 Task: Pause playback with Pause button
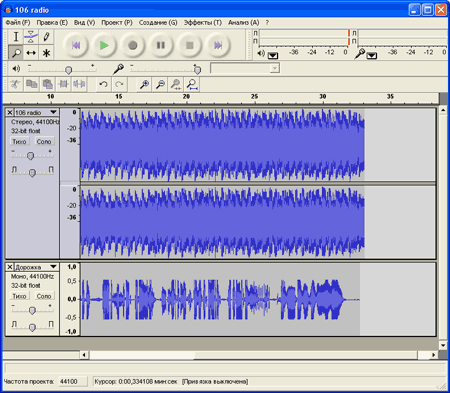(x=161, y=45)
